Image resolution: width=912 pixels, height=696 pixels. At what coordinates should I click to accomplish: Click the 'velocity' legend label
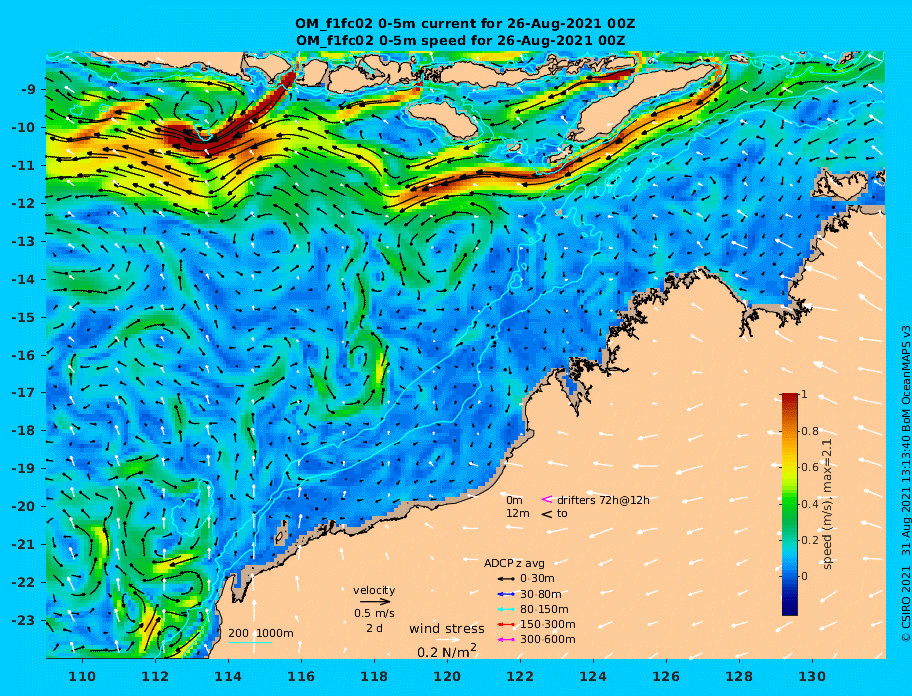[374, 590]
